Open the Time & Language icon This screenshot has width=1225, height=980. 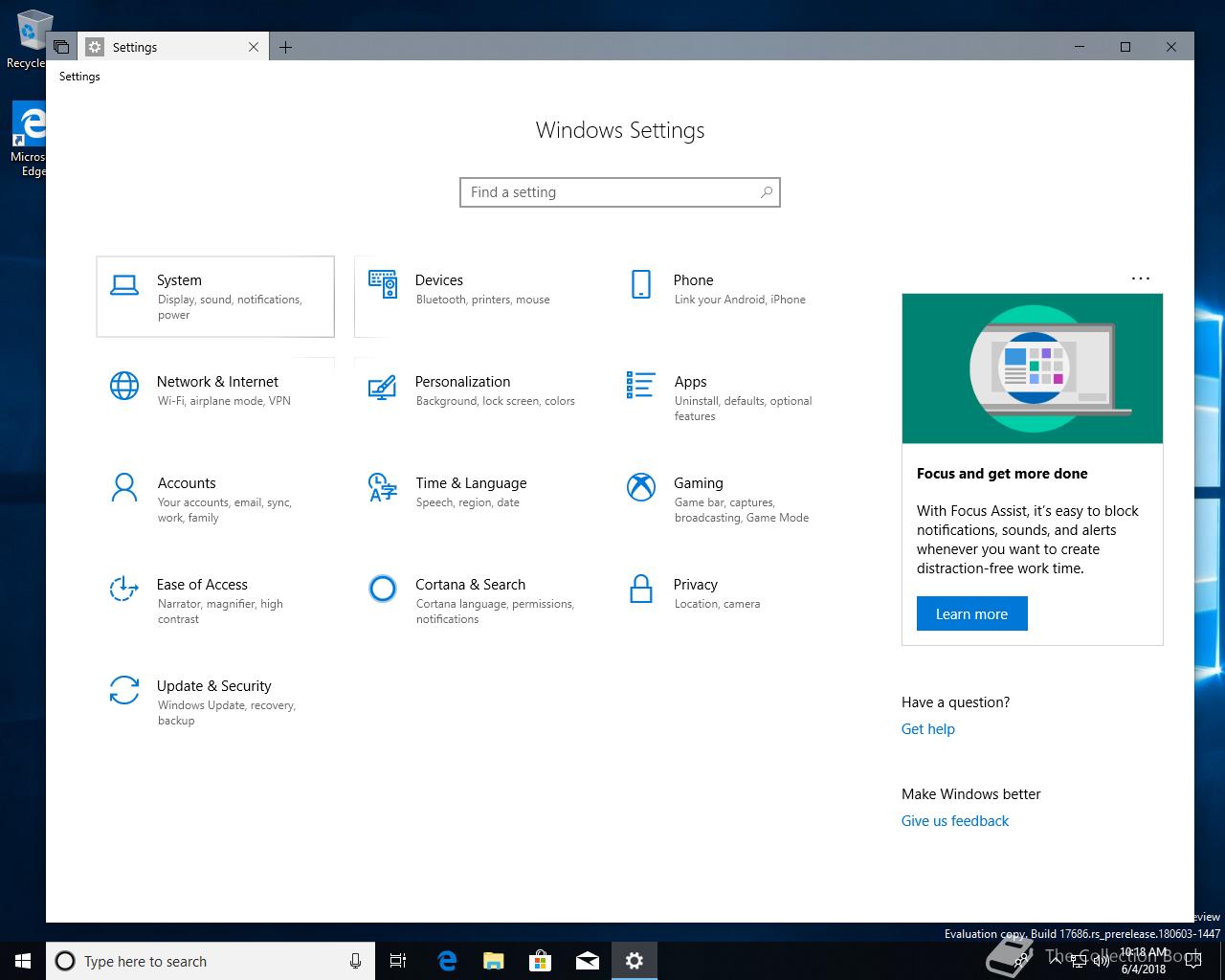pyautogui.click(x=383, y=487)
